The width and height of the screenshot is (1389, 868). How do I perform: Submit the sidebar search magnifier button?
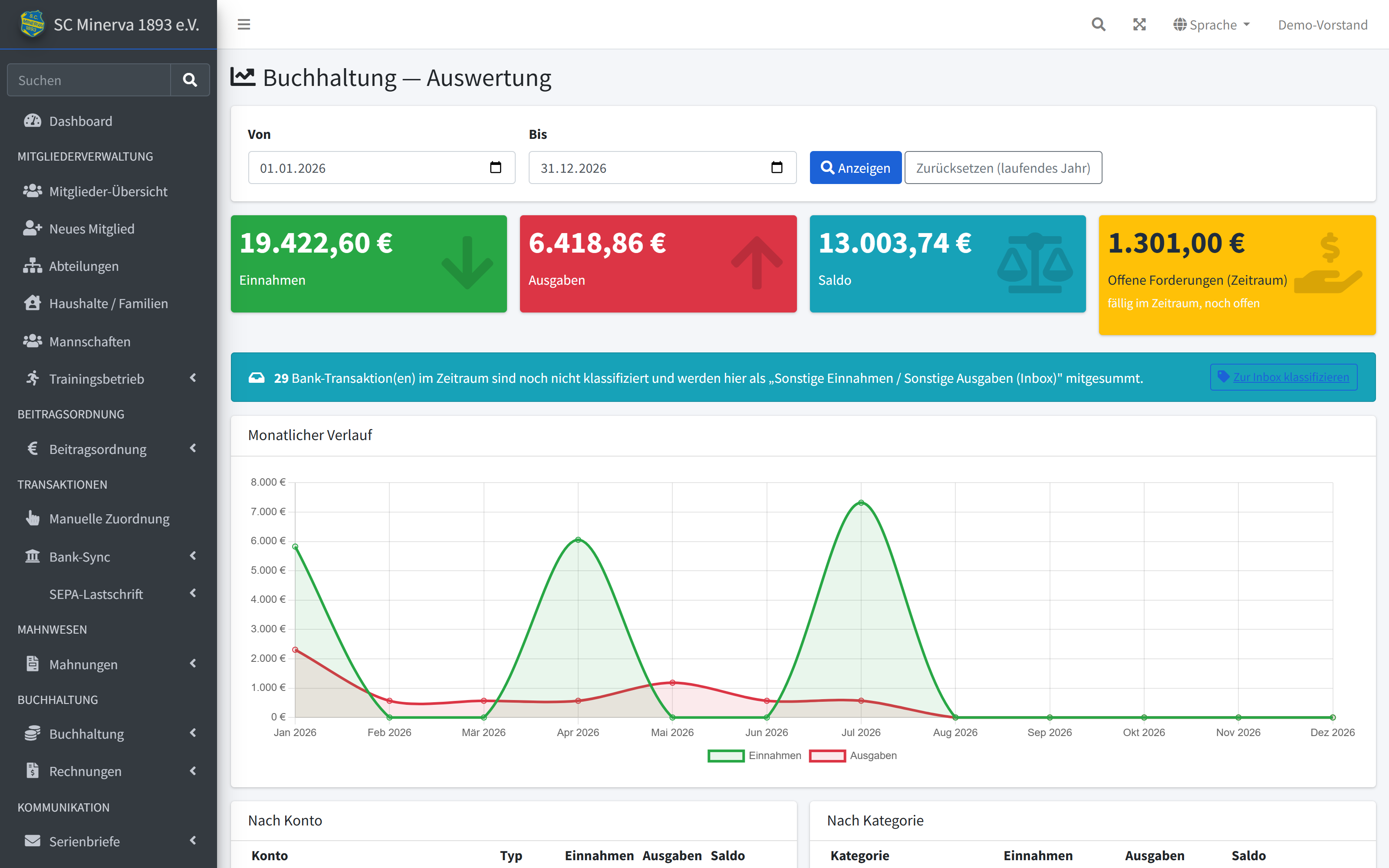[190, 80]
